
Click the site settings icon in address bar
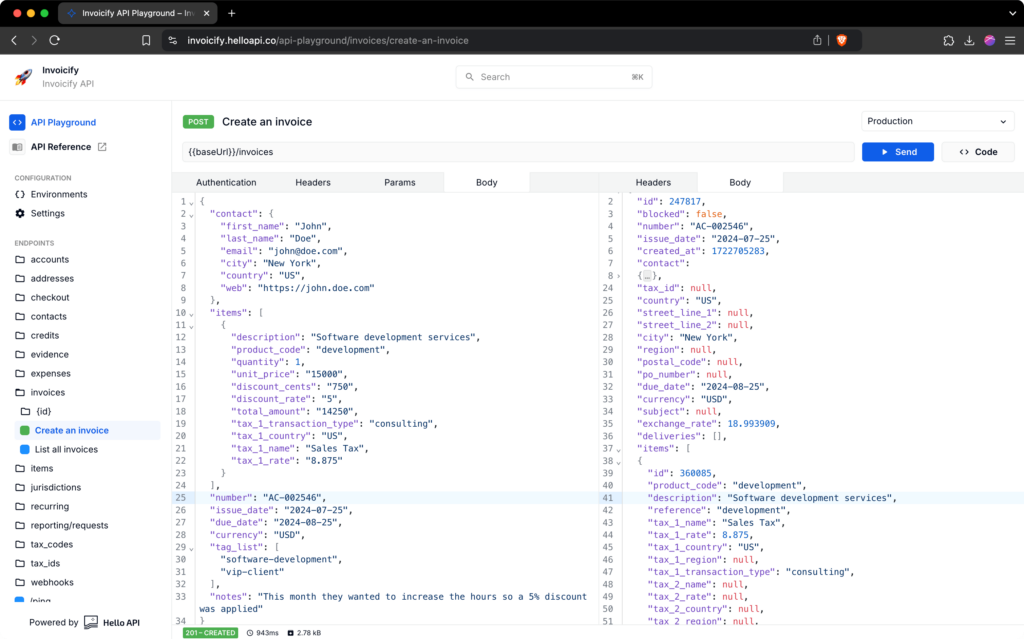[x=172, y=41]
